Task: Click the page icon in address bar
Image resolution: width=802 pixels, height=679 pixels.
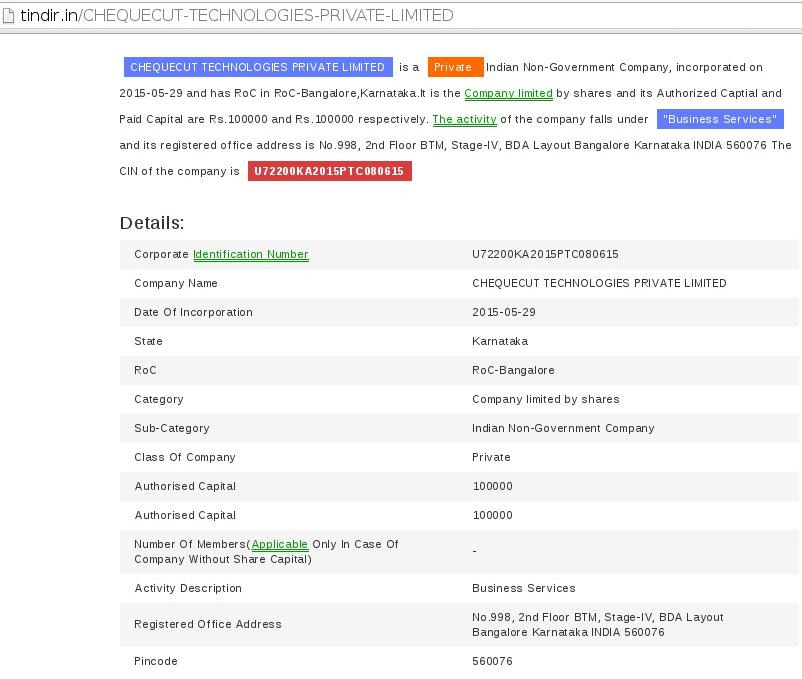Action: pyautogui.click(x=8, y=16)
